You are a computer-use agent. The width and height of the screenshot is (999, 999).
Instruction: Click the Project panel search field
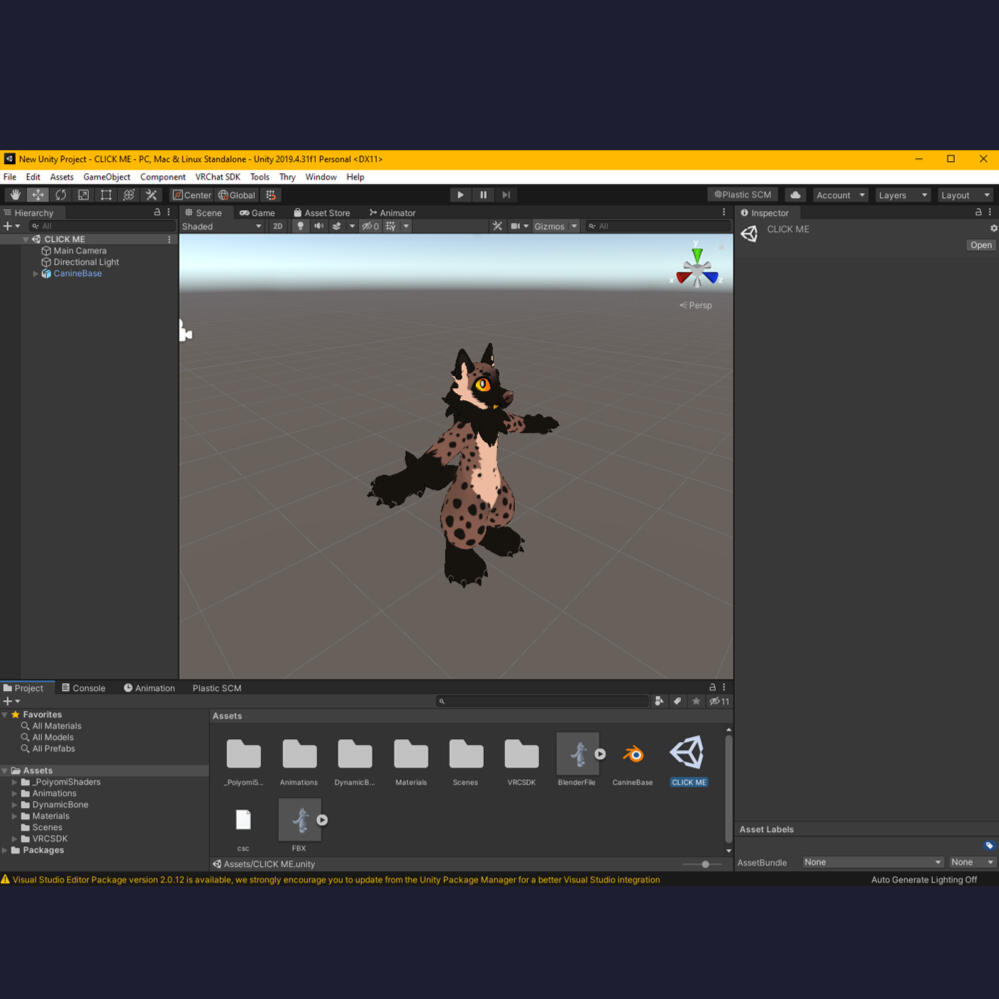click(x=543, y=701)
